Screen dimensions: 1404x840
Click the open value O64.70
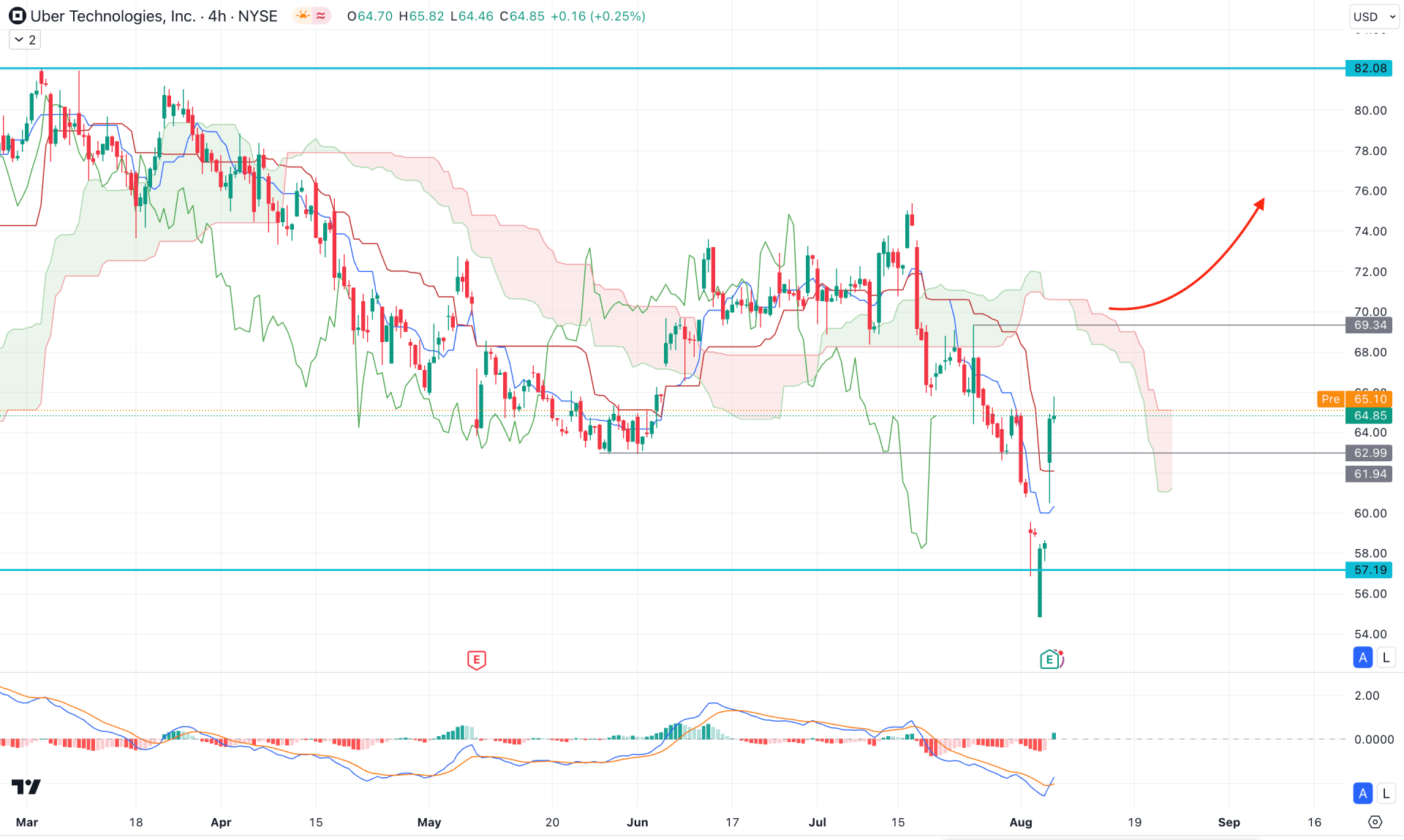tap(370, 16)
